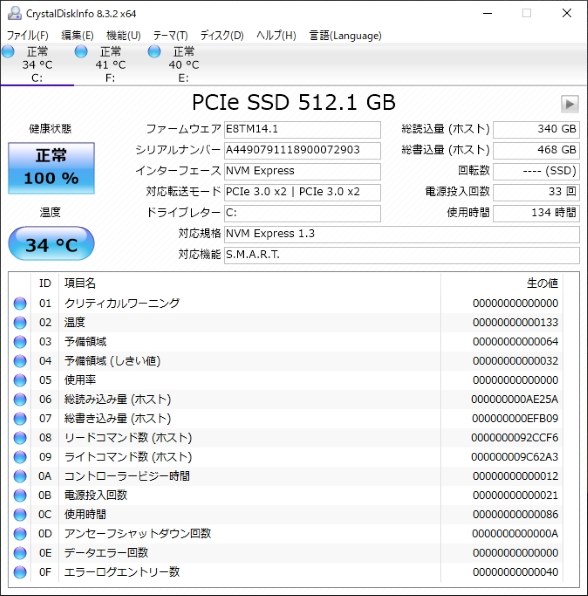The height and width of the screenshot is (596, 588).
Task: Click status orb for ID 02 温度
Action: [x=20, y=323]
